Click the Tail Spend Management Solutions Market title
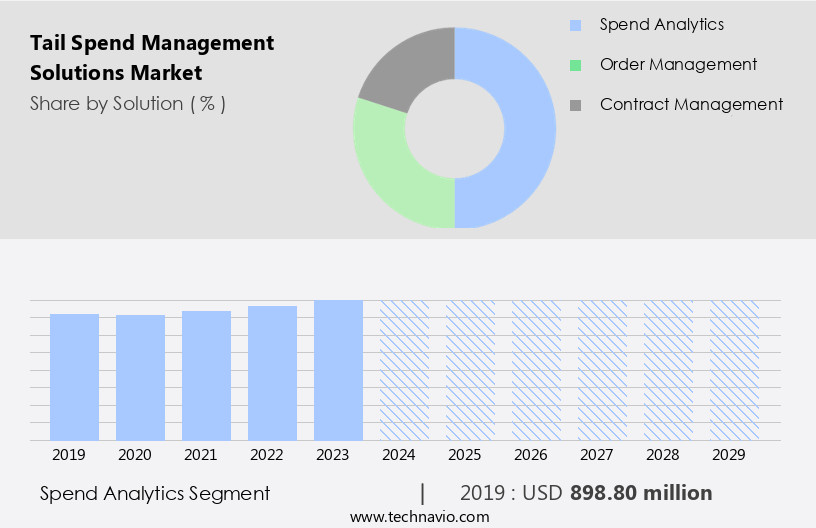Viewport: 816px width, 528px height. point(152,58)
